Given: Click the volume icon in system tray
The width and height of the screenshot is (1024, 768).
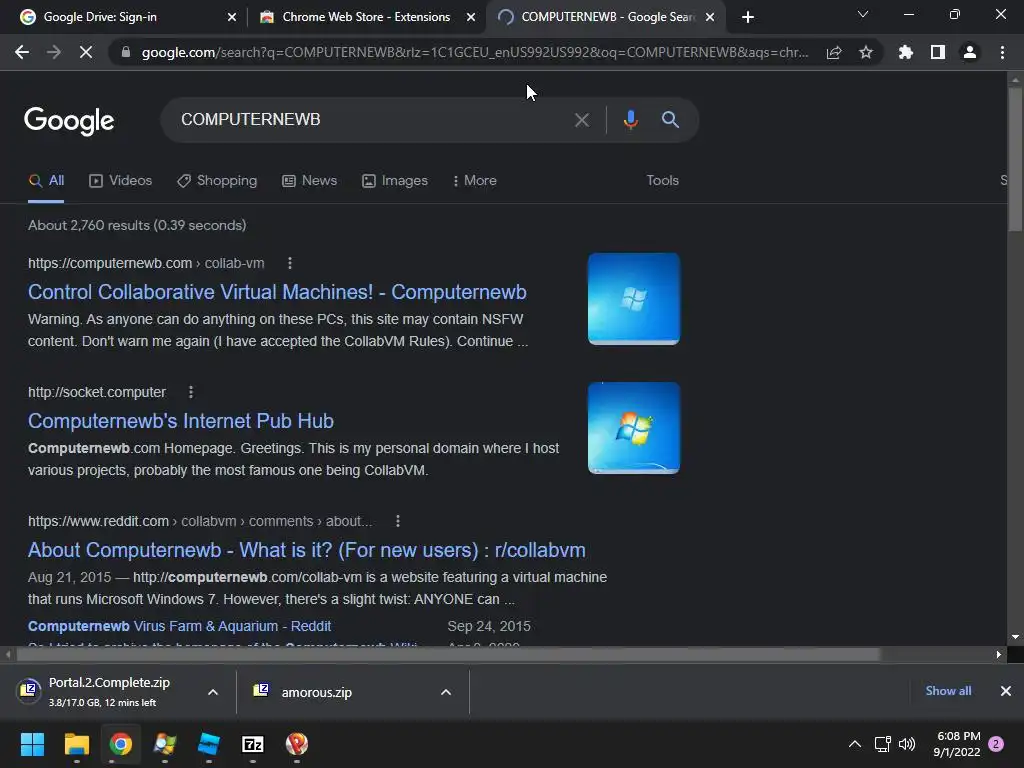Looking at the screenshot, I should tap(907, 744).
